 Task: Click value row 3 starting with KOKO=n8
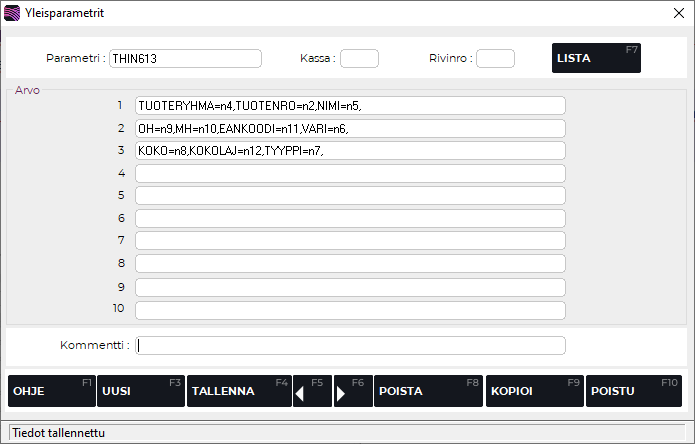(x=350, y=151)
